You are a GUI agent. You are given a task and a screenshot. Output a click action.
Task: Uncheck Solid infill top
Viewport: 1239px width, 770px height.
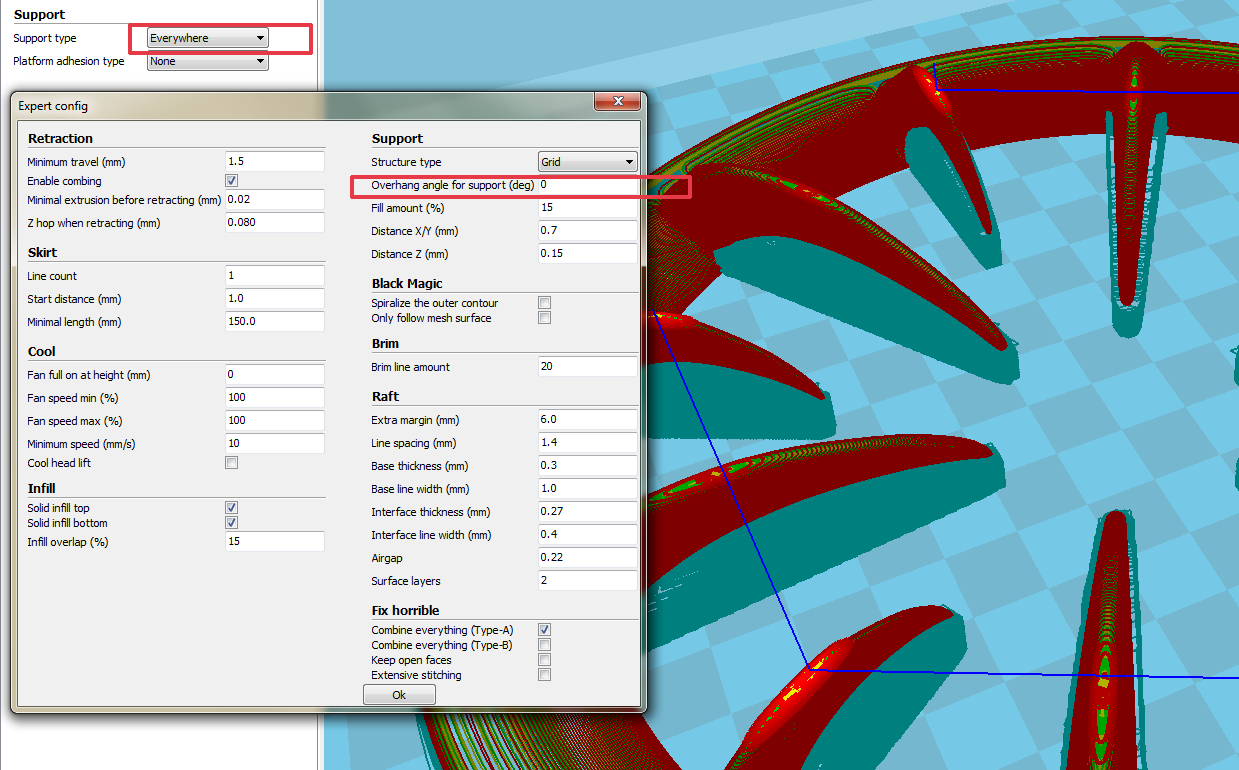[x=232, y=508]
